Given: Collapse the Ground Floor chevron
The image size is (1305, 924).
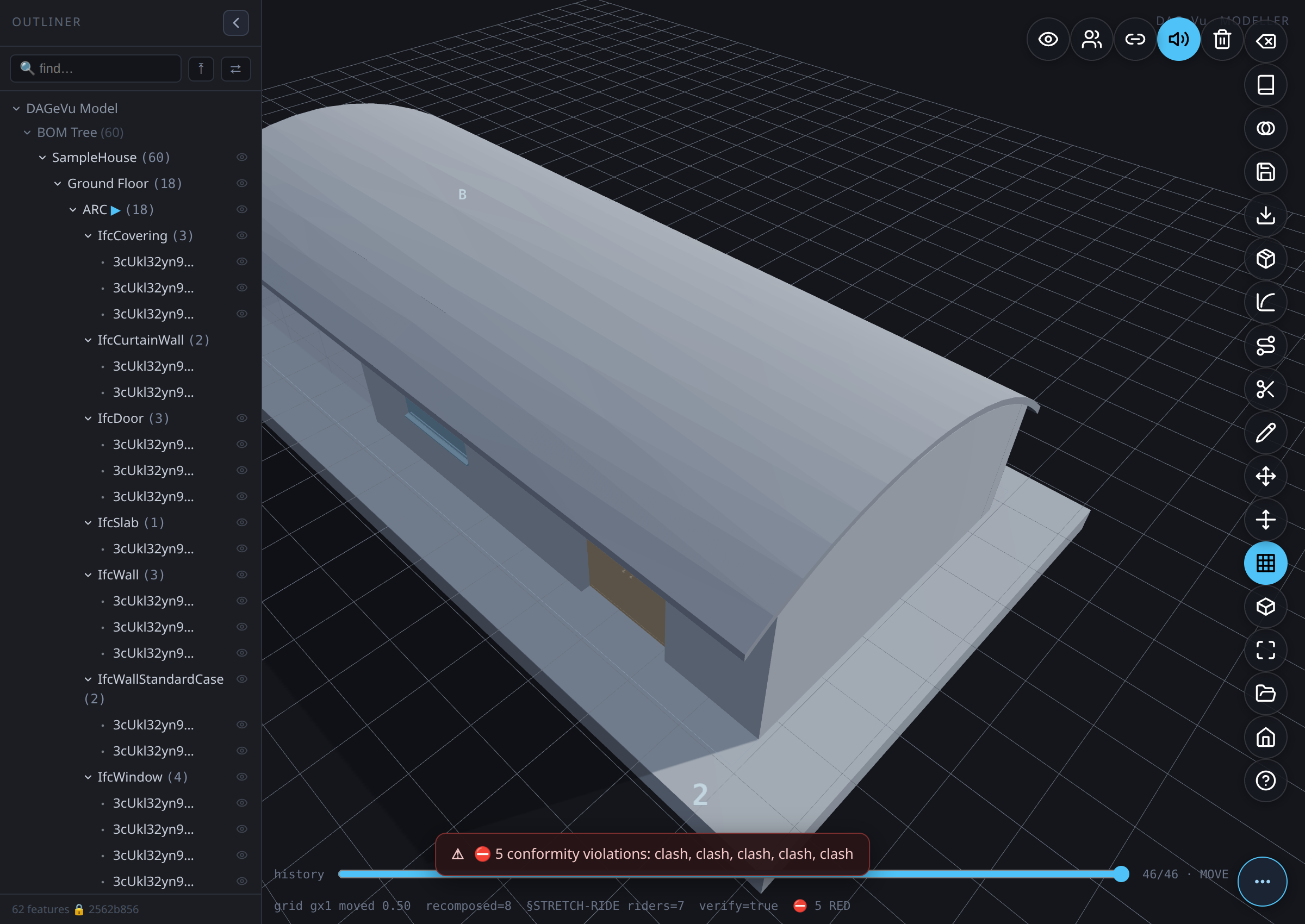Looking at the screenshot, I should click(x=58, y=184).
